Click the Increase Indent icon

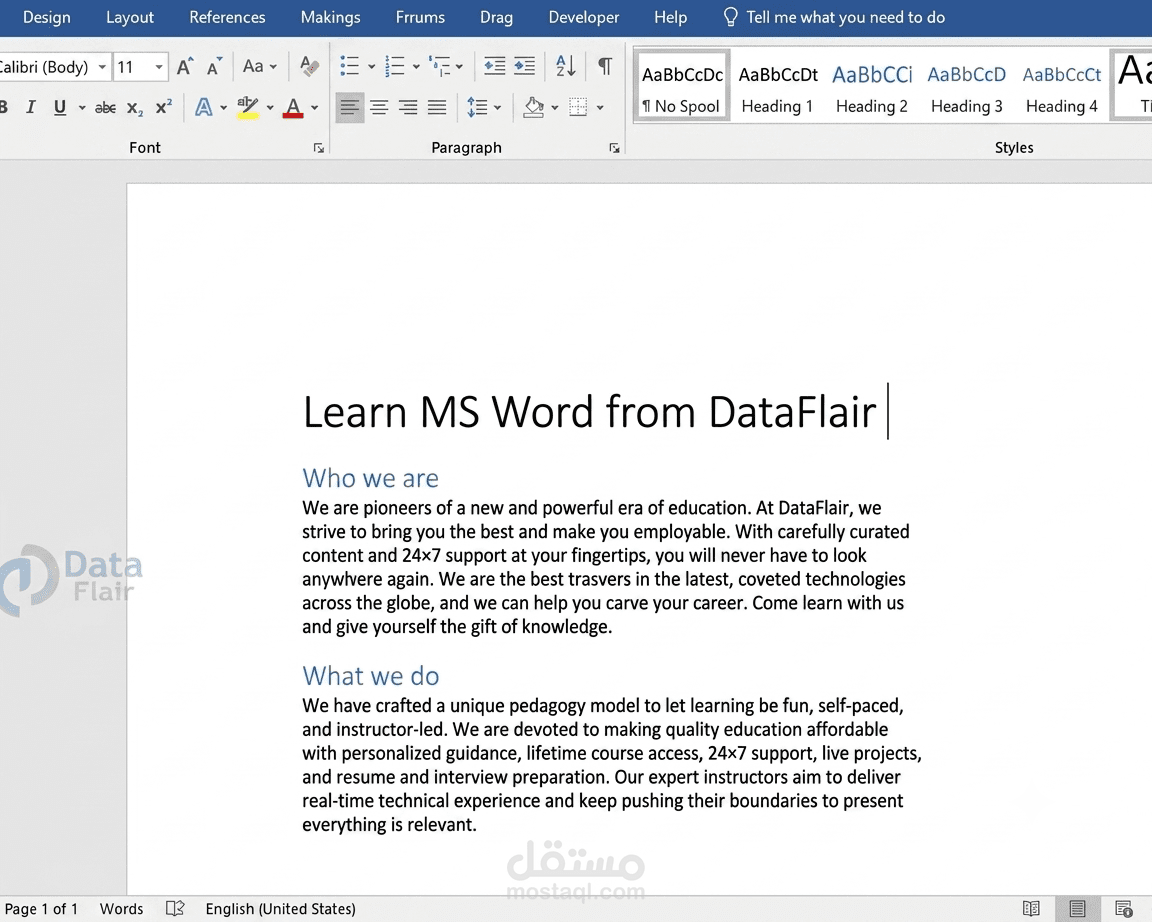[525, 67]
